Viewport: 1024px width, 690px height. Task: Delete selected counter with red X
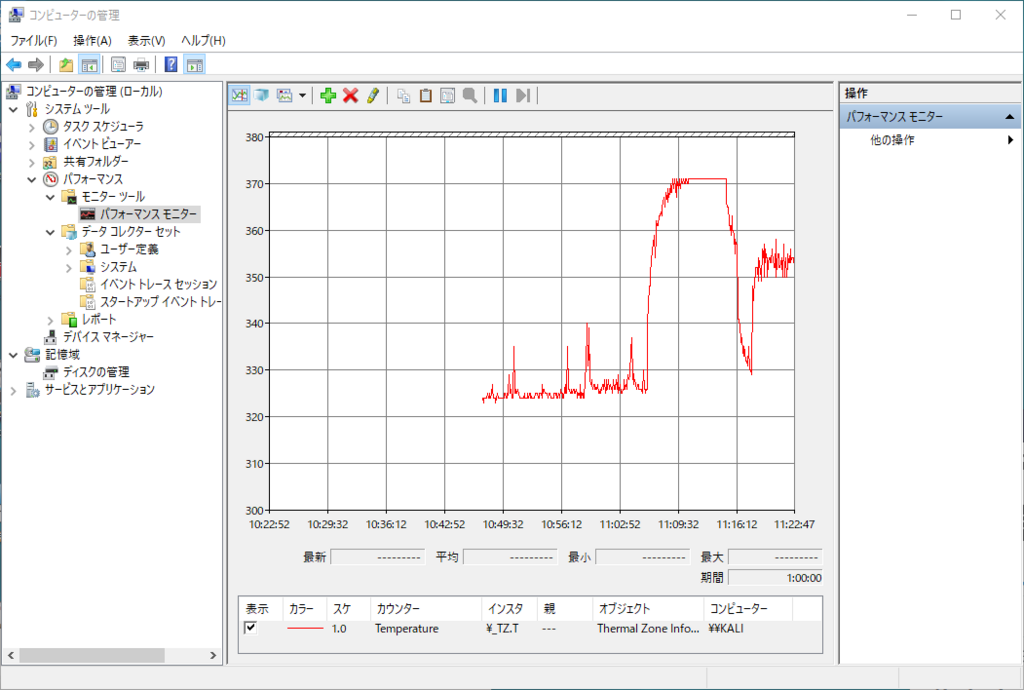pyautogui.click(x=351, y=95)
